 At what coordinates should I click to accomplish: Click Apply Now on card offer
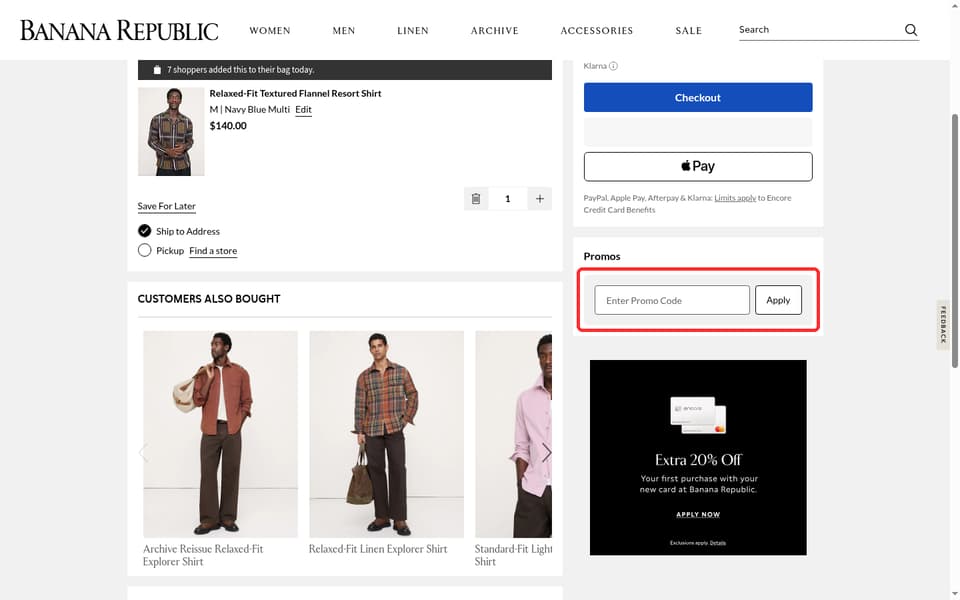[x=698, y=514]
